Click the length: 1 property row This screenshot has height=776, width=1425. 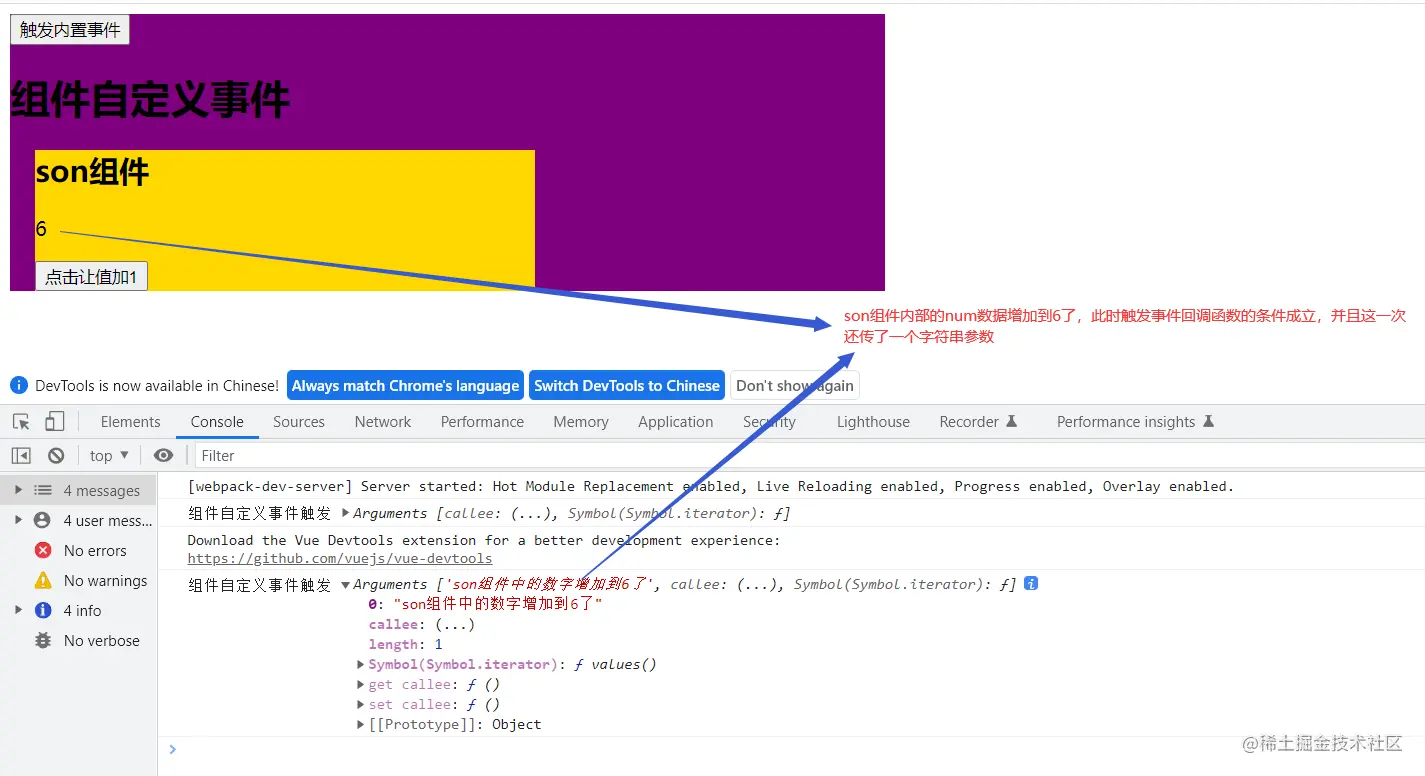(x=405, y=644)
